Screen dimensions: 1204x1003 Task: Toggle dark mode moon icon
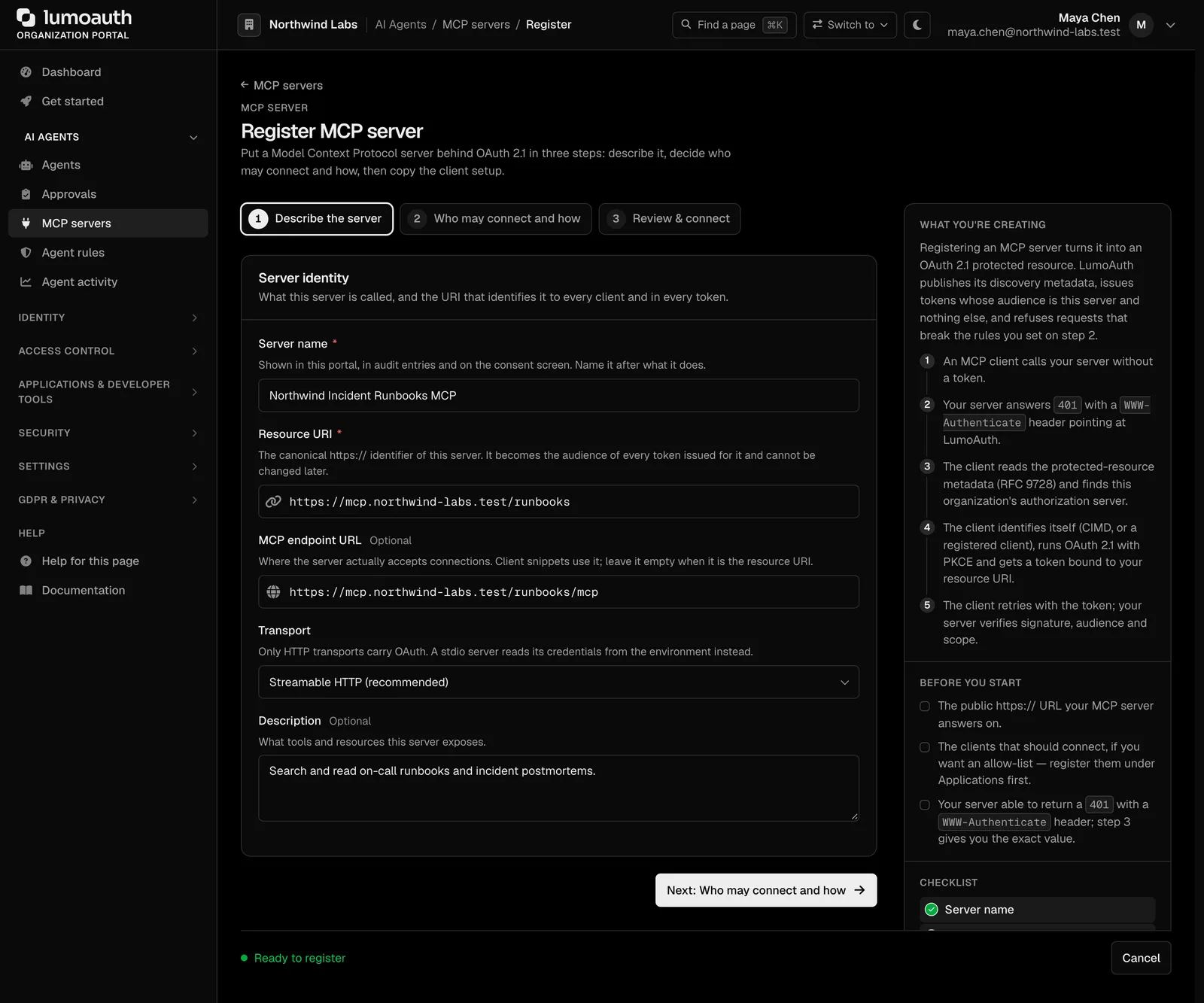click(x=917, y=25)
